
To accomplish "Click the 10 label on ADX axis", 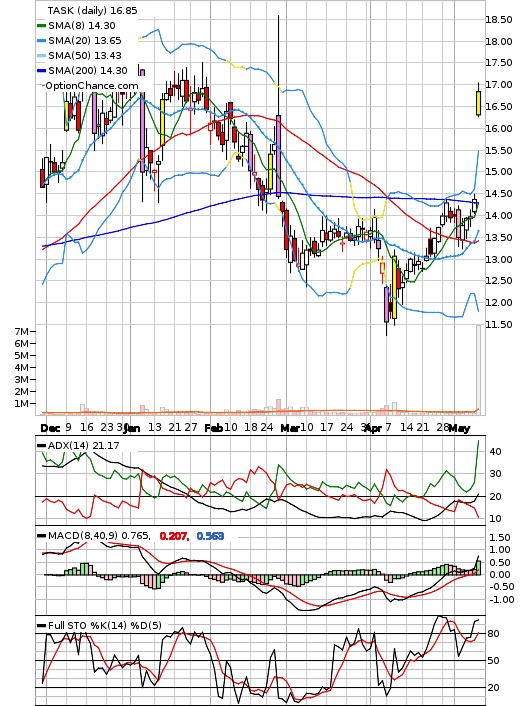I will click(495, 519).
